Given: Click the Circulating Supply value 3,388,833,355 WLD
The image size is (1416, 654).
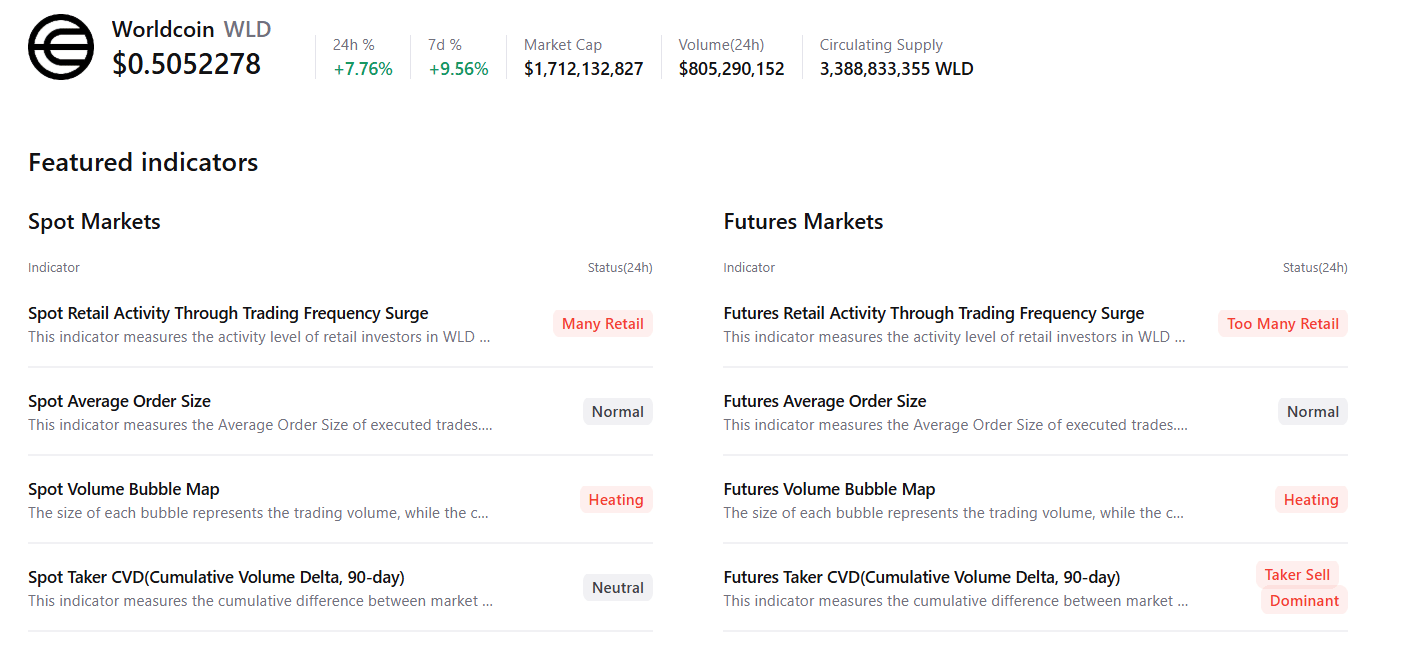Looking at the screenshot, I should click(897, 69).
